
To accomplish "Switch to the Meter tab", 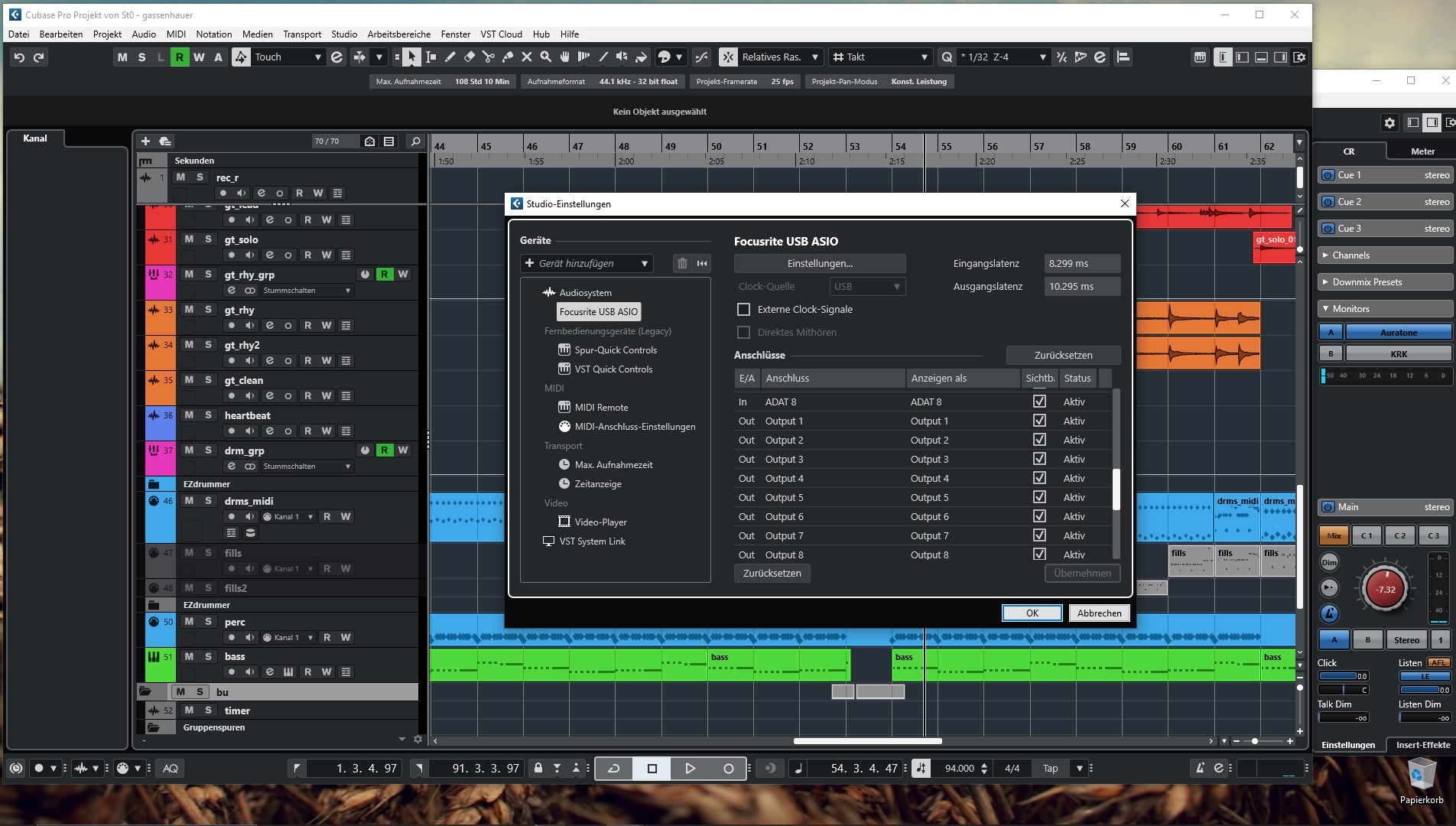I will pos(1422,151).
